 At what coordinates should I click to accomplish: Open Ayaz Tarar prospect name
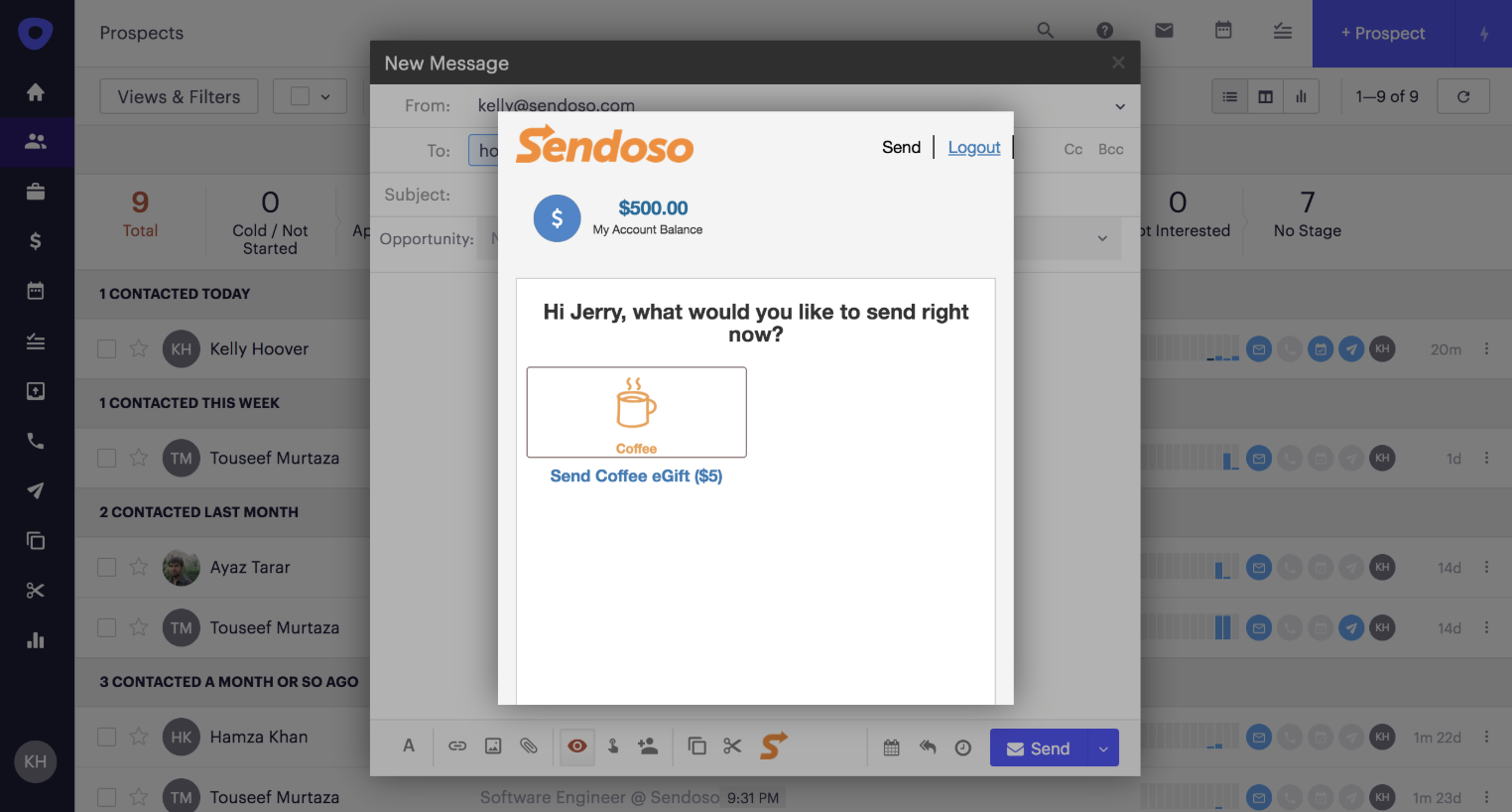(x=250, y=568)
